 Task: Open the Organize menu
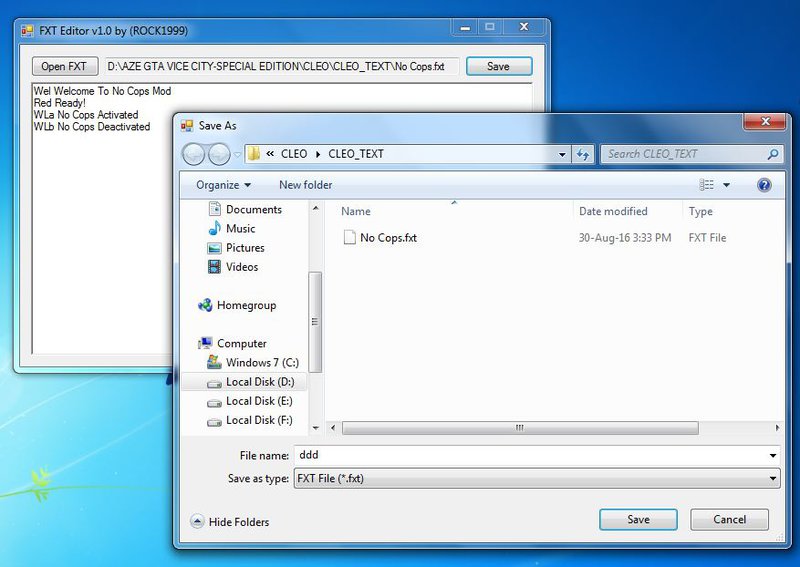click(x=223, y=185)
